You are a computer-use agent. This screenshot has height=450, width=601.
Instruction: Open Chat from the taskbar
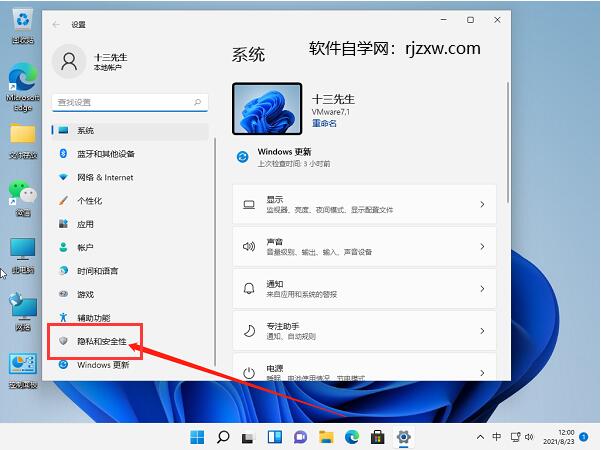[300, 437]
